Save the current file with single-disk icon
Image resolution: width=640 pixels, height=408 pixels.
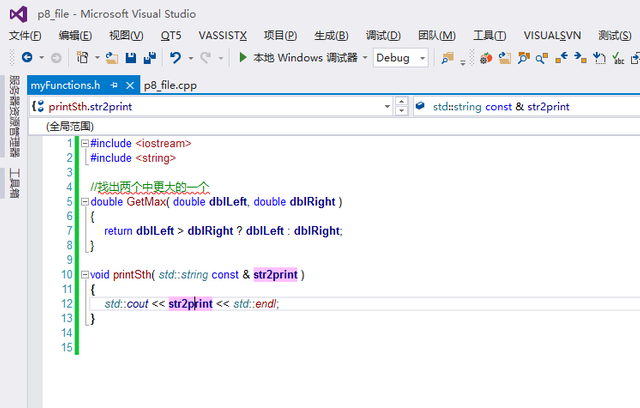(x=131, y=58)
